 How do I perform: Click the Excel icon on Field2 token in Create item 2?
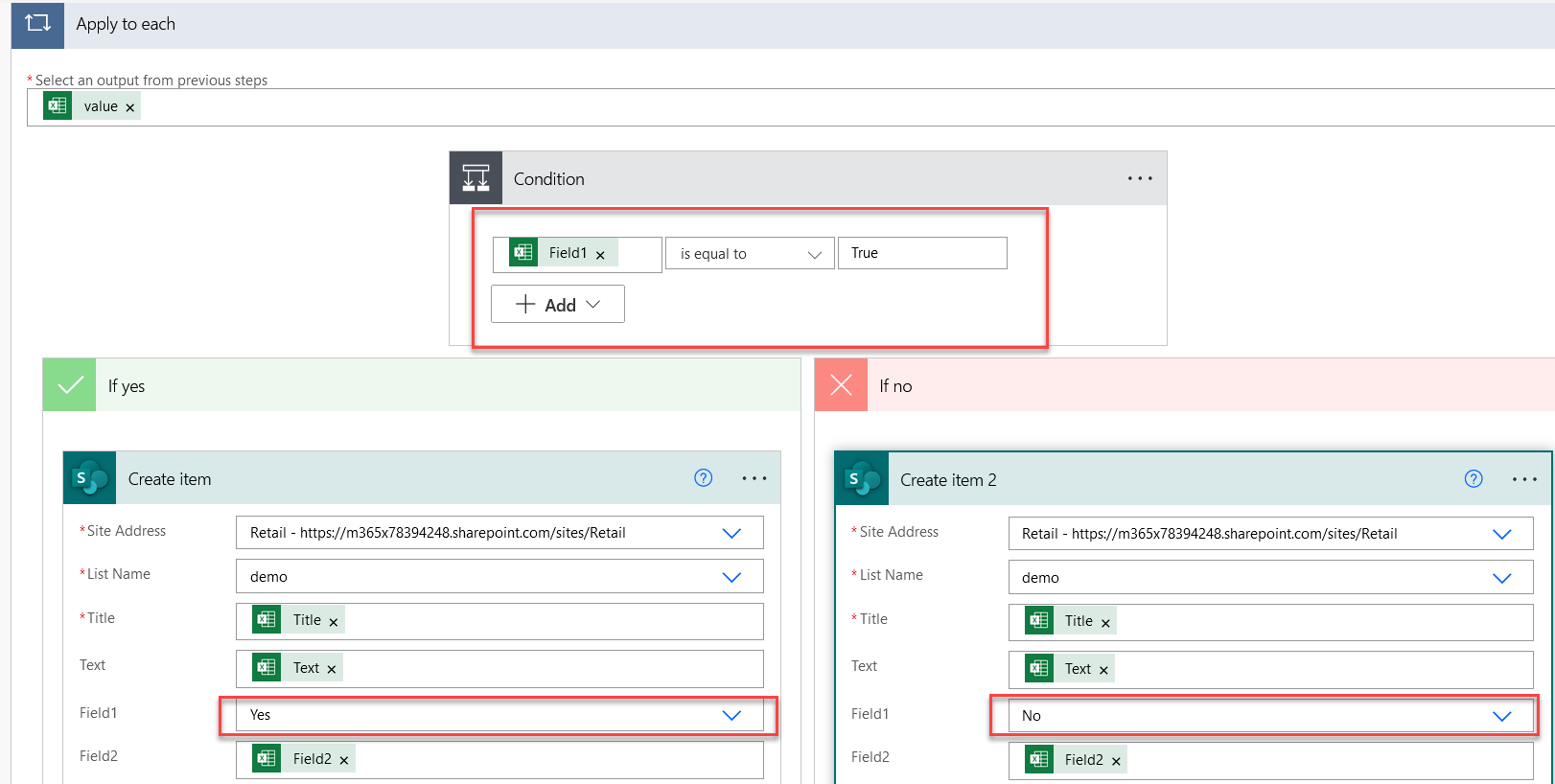pyautogui.click(x=1038, y=759)
